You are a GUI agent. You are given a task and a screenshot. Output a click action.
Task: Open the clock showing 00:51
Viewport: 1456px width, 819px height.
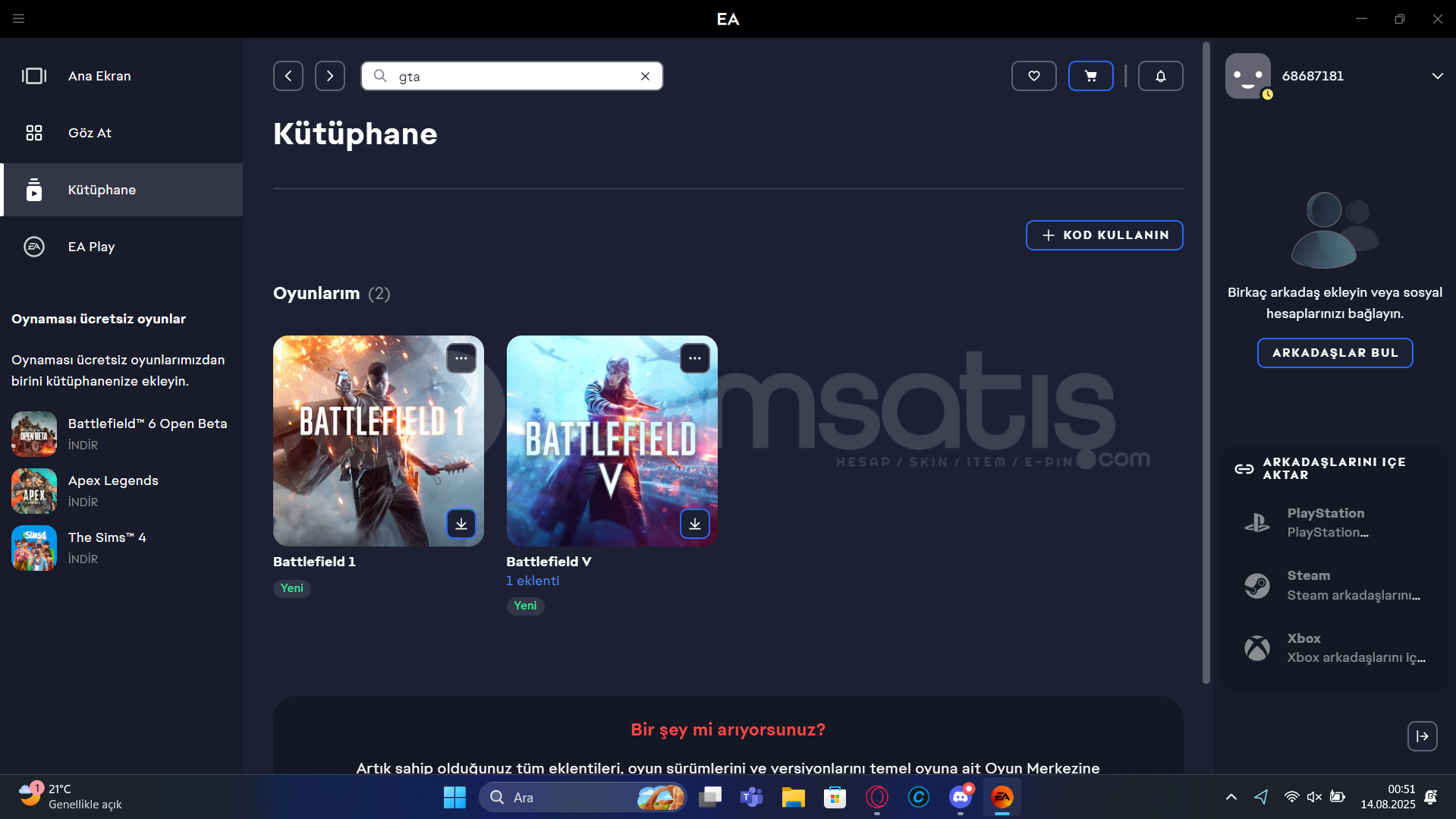[1387, 797]
